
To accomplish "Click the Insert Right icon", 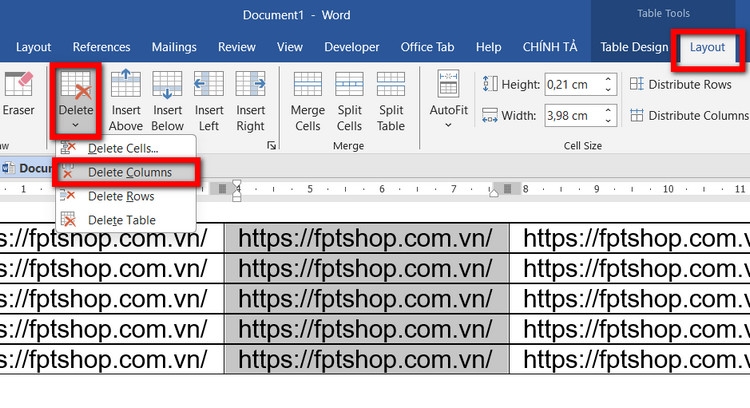I will 250,84.
